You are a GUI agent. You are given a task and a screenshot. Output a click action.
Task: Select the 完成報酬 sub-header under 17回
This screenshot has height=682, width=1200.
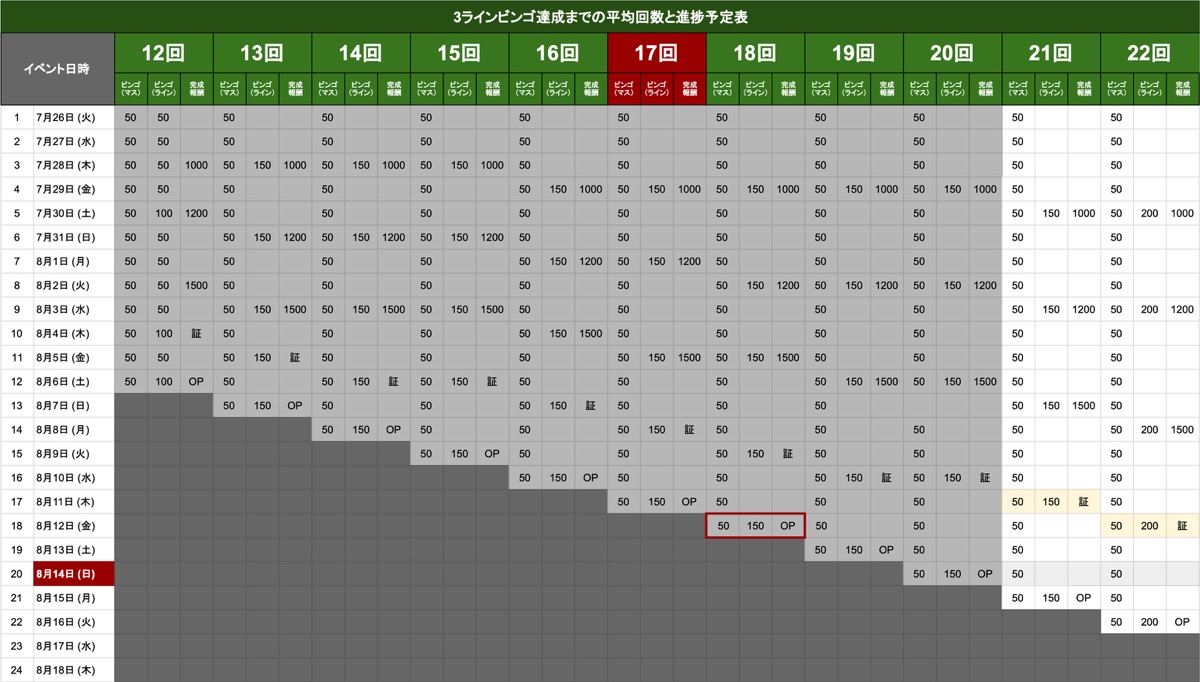689,89
